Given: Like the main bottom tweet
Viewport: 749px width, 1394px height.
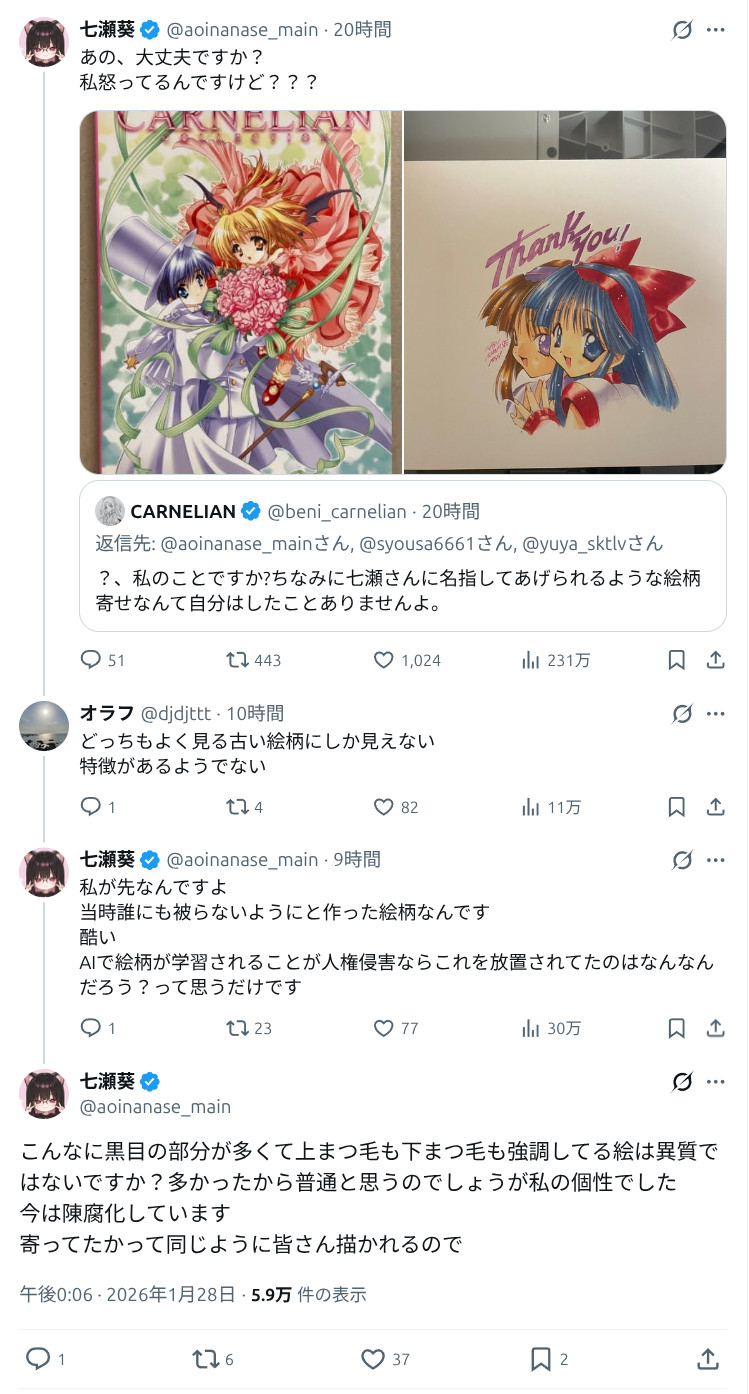Looking at the screenshot, I should 373,1358.
